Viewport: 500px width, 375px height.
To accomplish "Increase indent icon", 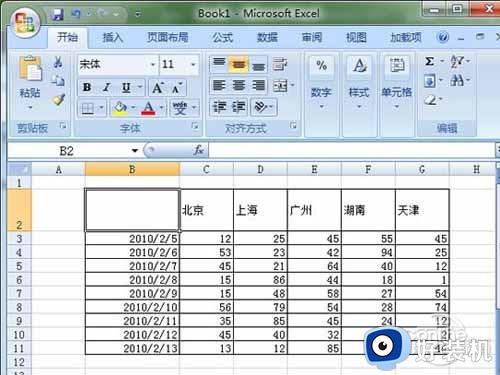I will coord(239,107).
